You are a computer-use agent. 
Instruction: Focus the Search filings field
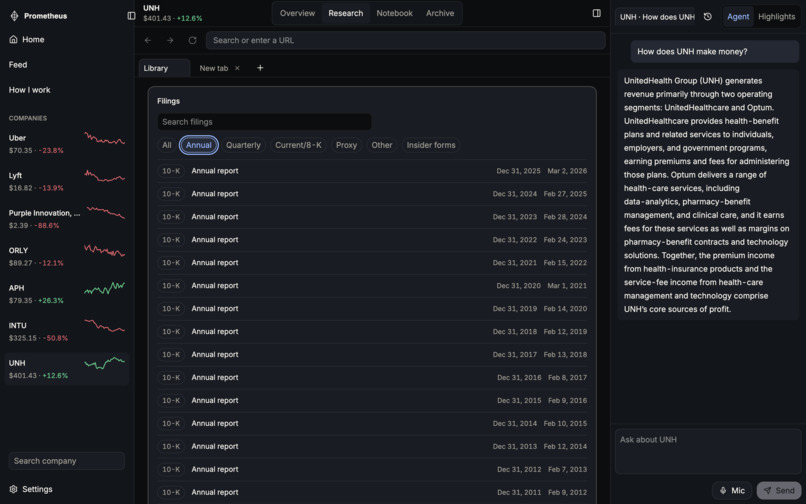click(x=264, y=122)
